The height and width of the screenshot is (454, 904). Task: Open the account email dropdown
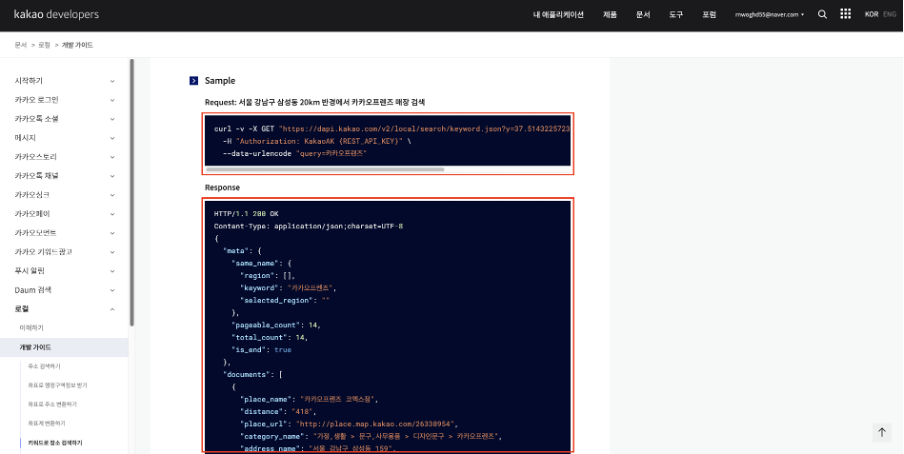pos(769,15)
